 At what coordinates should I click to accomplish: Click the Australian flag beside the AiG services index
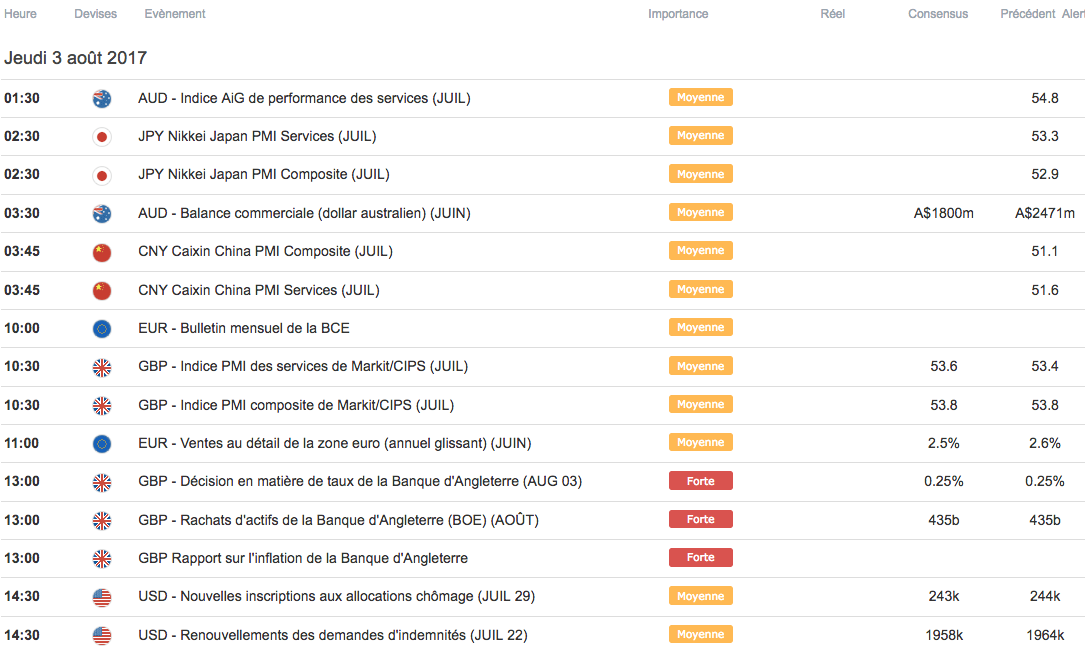101,98
